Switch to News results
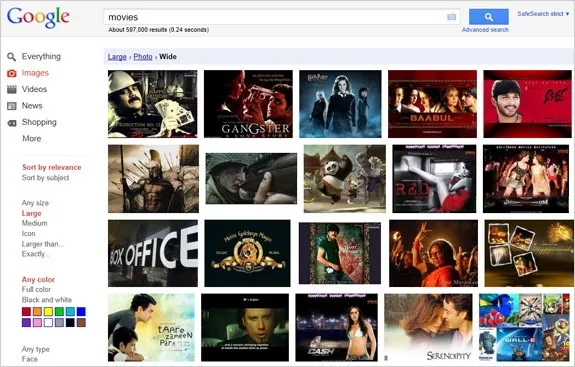The width and height of the screenshot is (575, 367). click(32, 106)
